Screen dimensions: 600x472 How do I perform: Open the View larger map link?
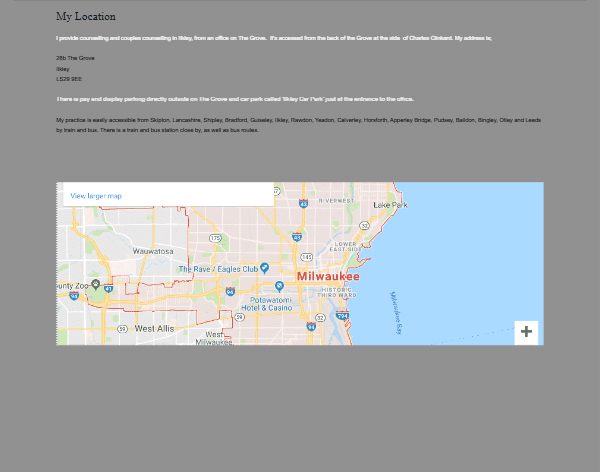tap(96, 196)
